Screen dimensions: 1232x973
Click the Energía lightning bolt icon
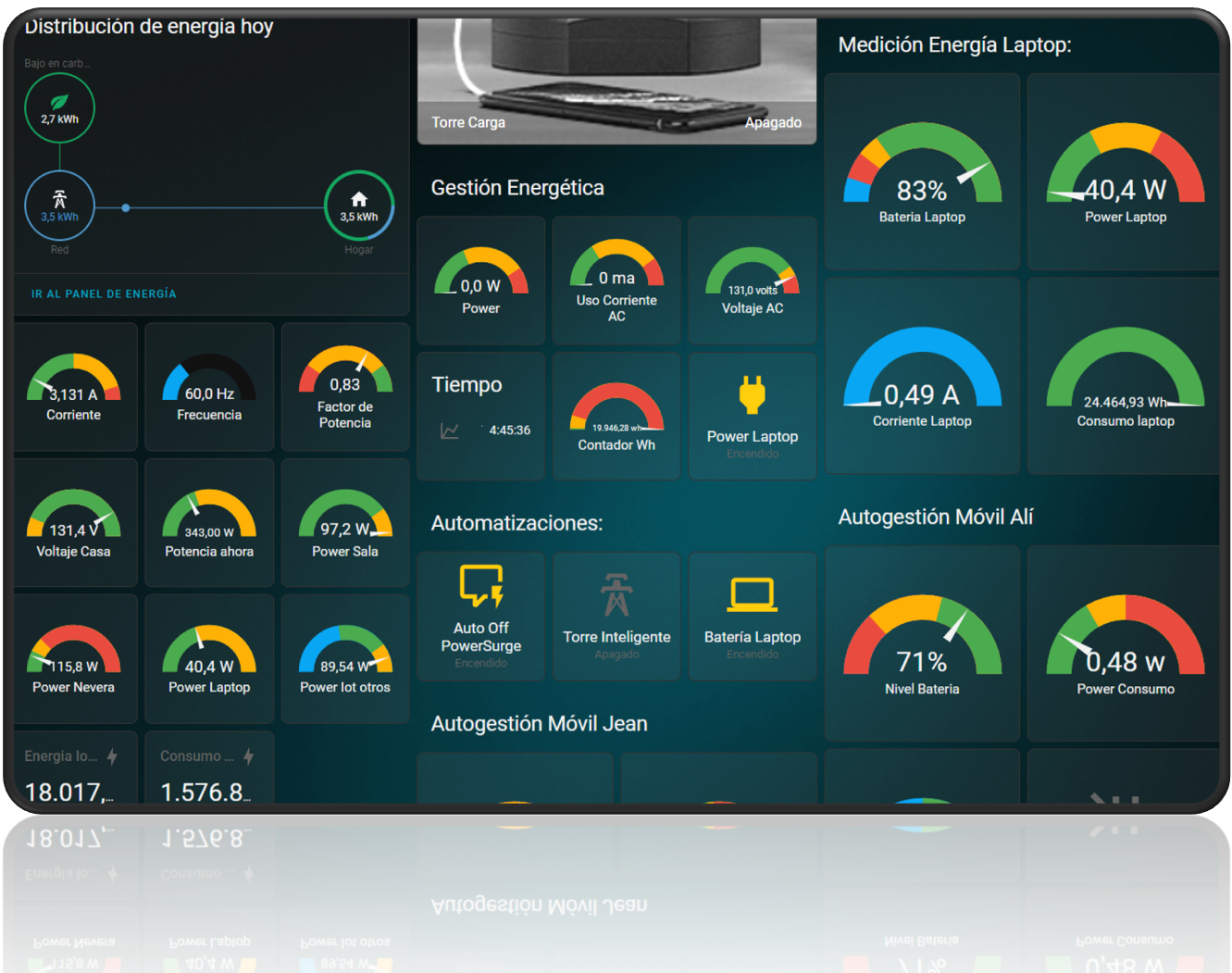click(x=112, y=756)
